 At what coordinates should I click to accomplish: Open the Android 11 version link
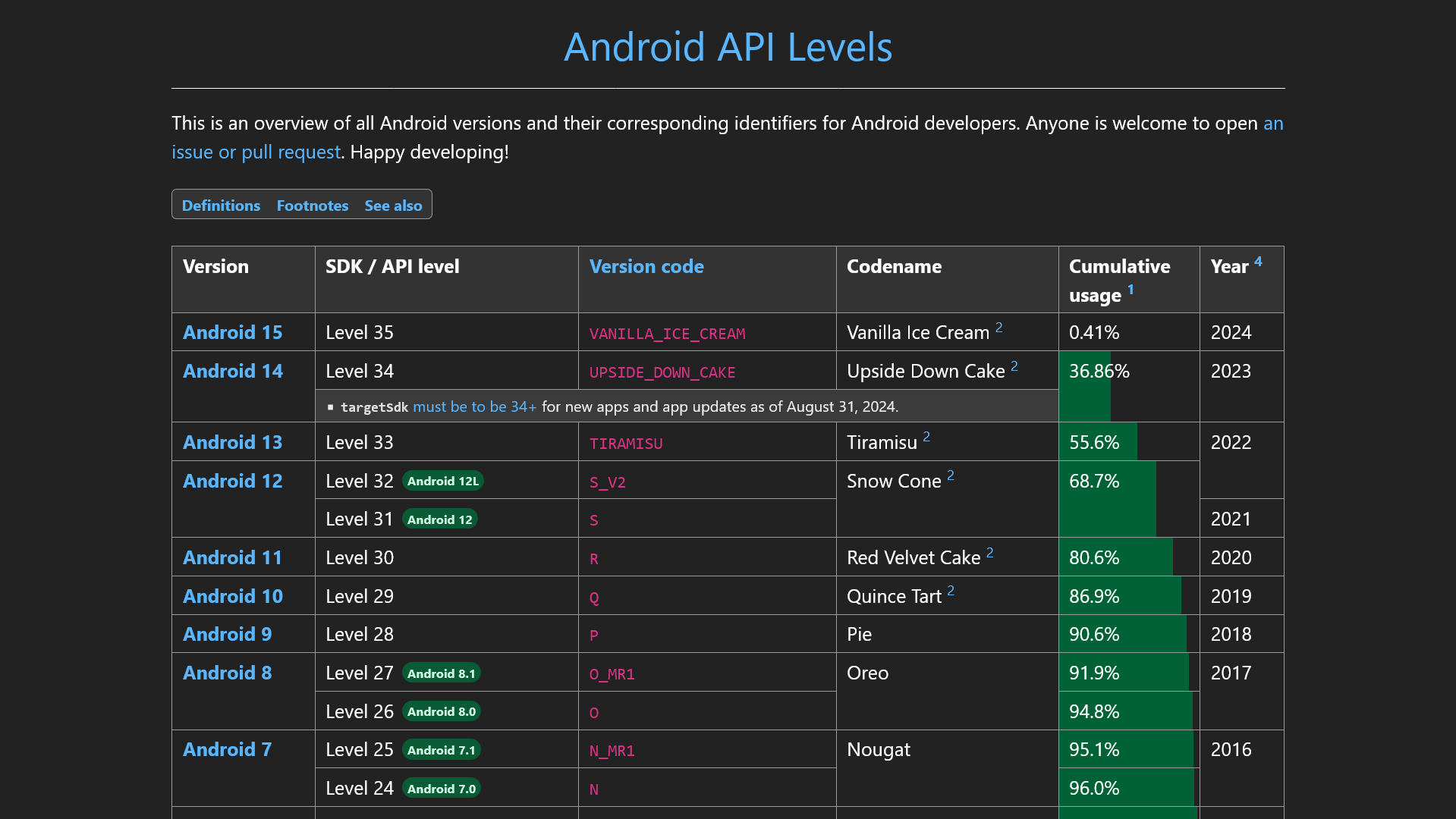[233, 558]
